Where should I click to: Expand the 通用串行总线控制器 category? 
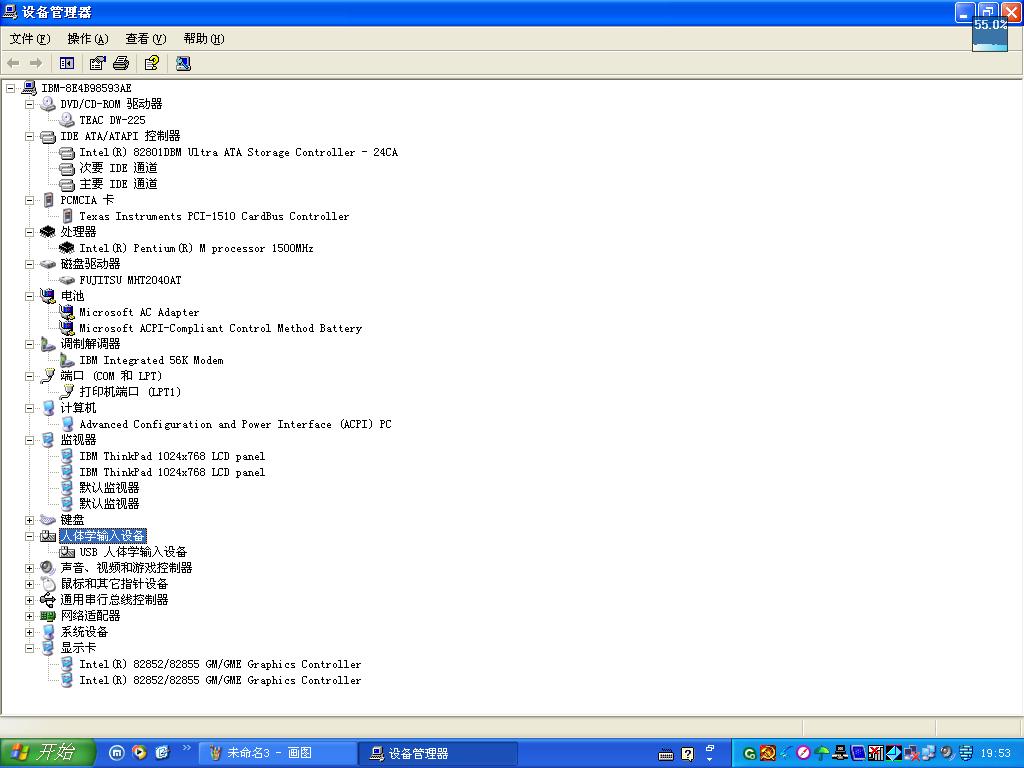[x=29, y=600]
